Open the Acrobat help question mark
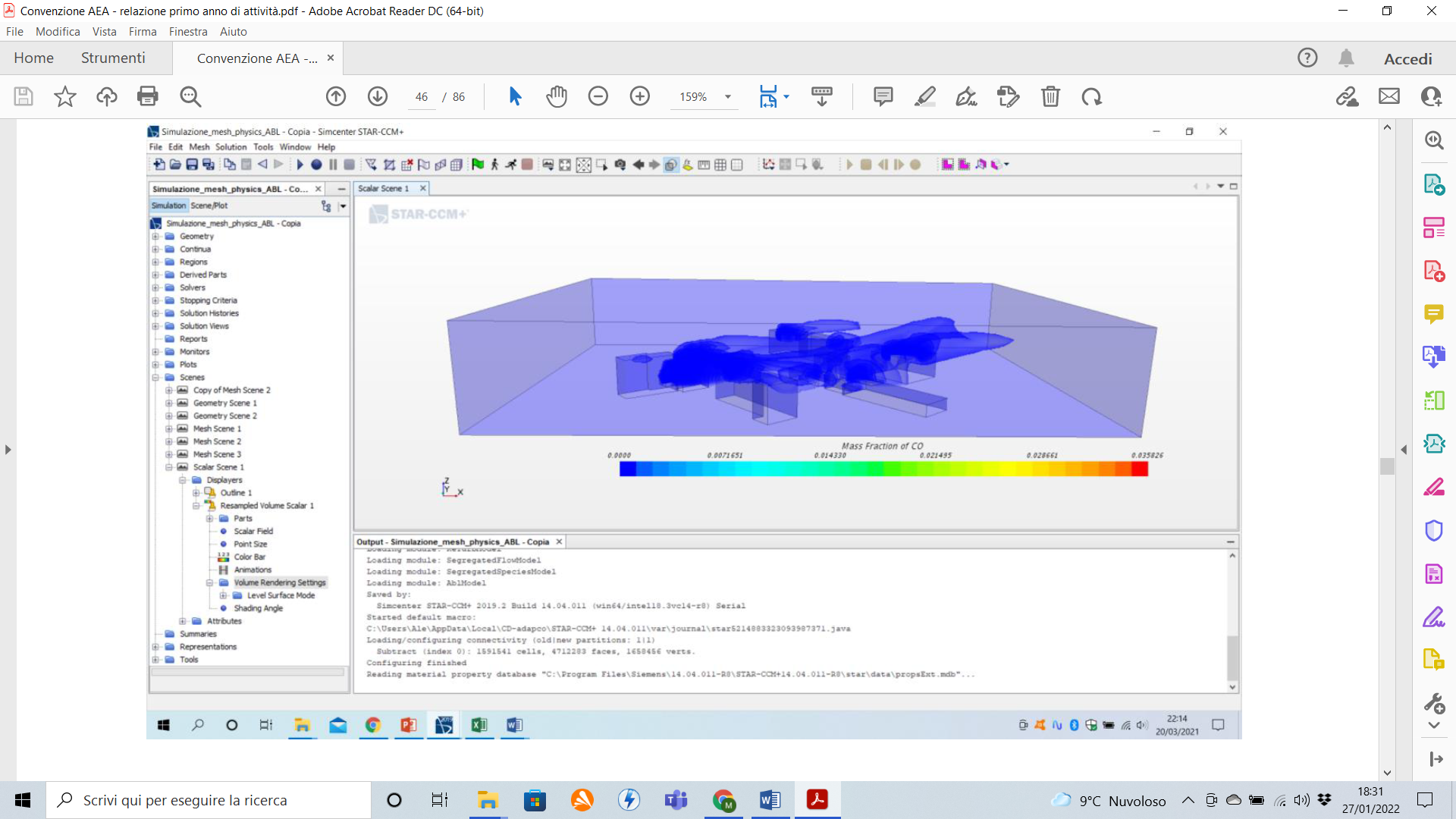 point(1307,58)
